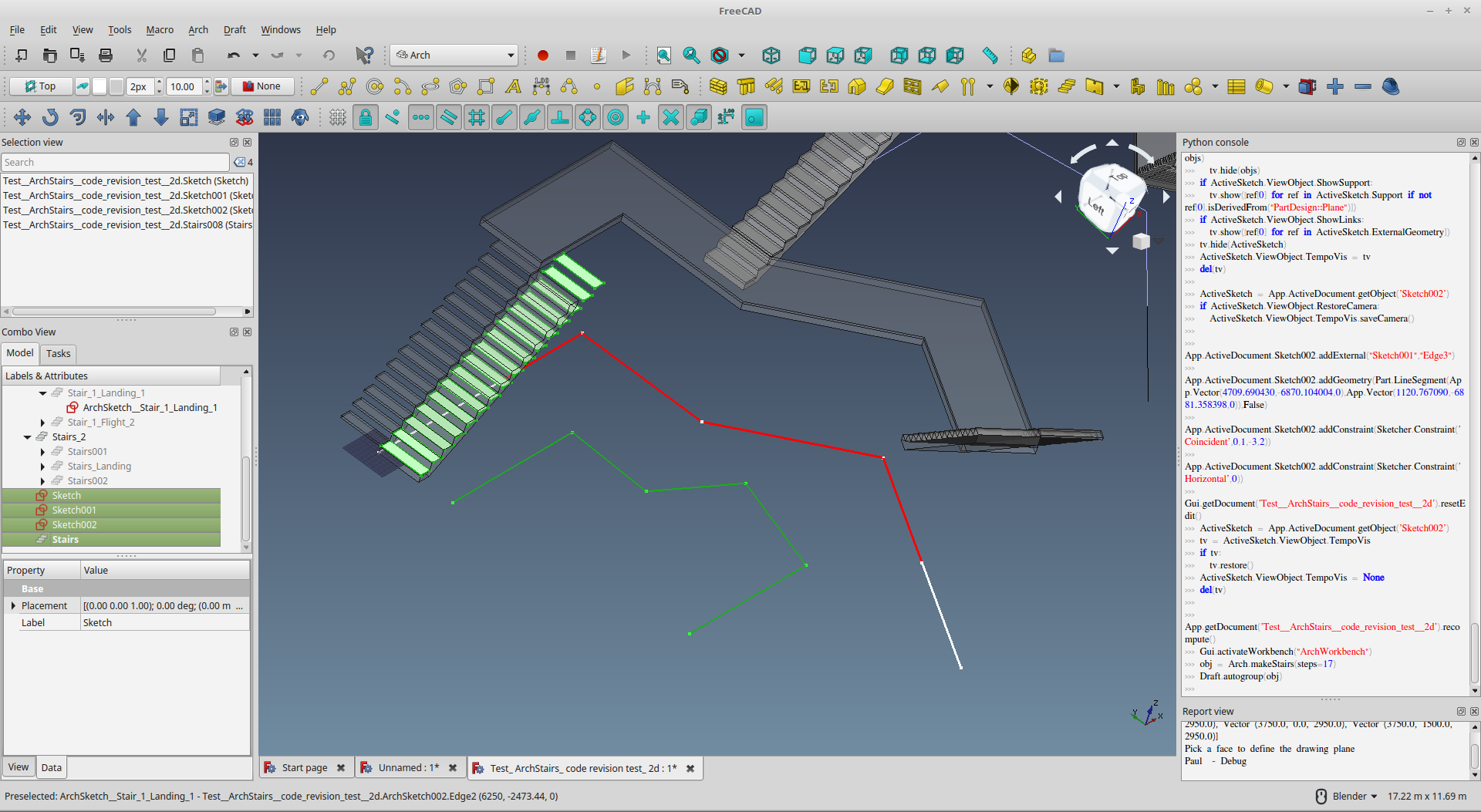Open the Arch workbench dropdown
The width and height of the screenshot is (1481, 812).
[454, 56]
